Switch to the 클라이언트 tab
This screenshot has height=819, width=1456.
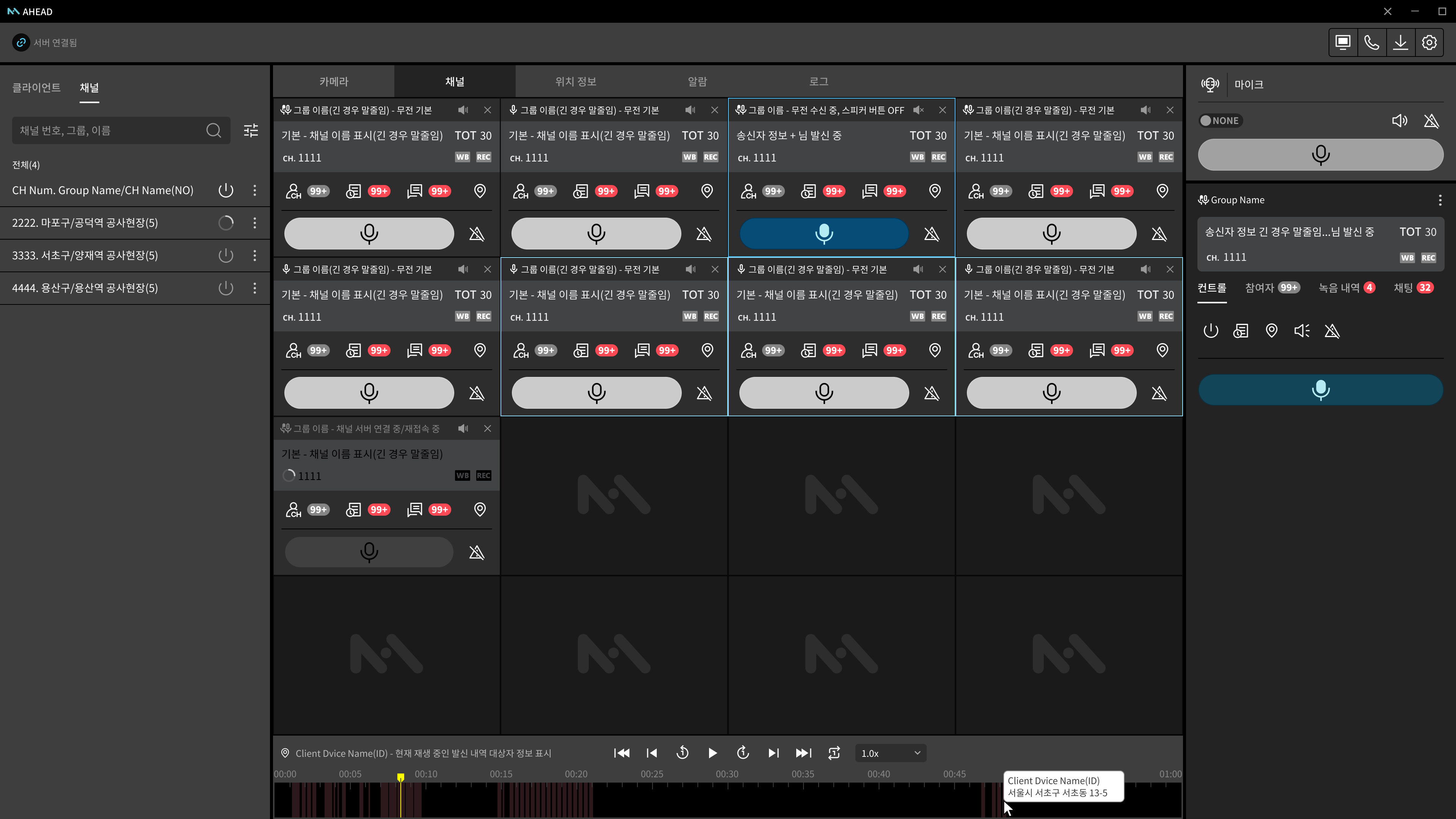point(36,88)
